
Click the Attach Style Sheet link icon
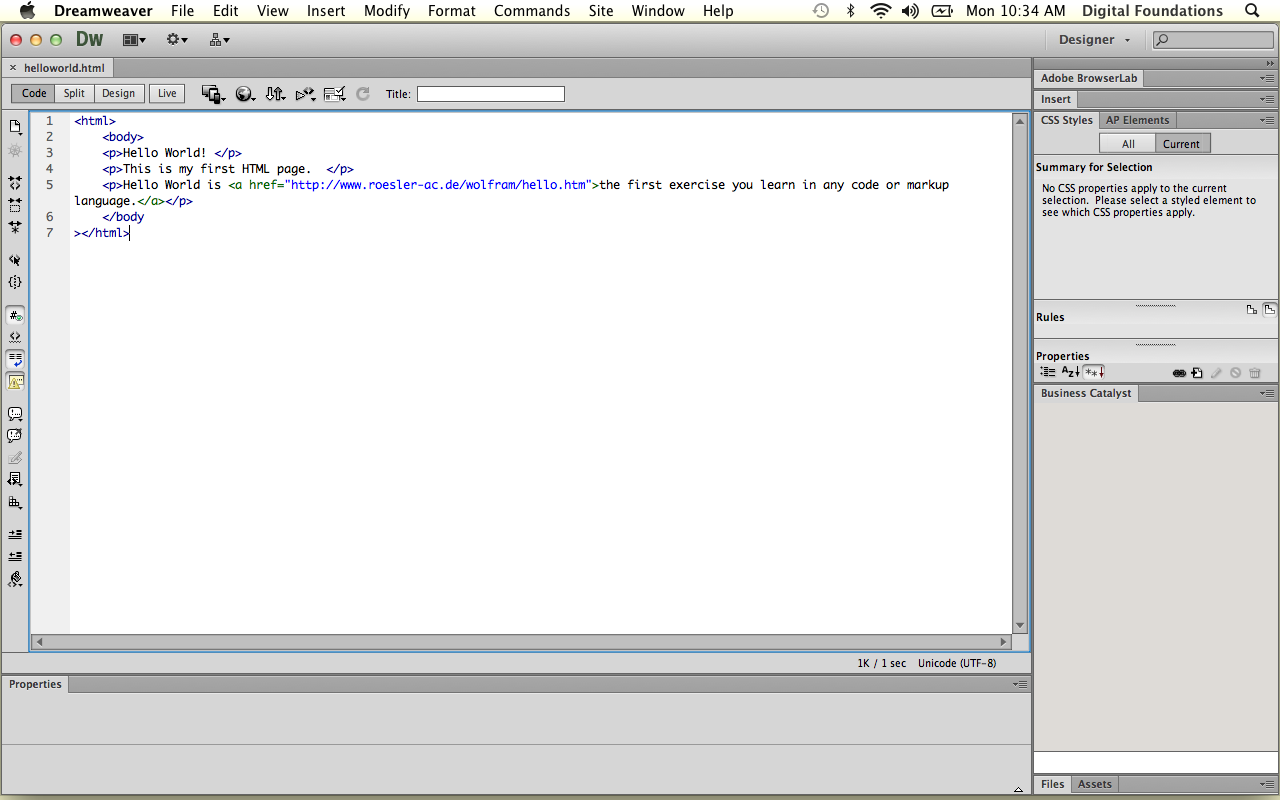1179,373
